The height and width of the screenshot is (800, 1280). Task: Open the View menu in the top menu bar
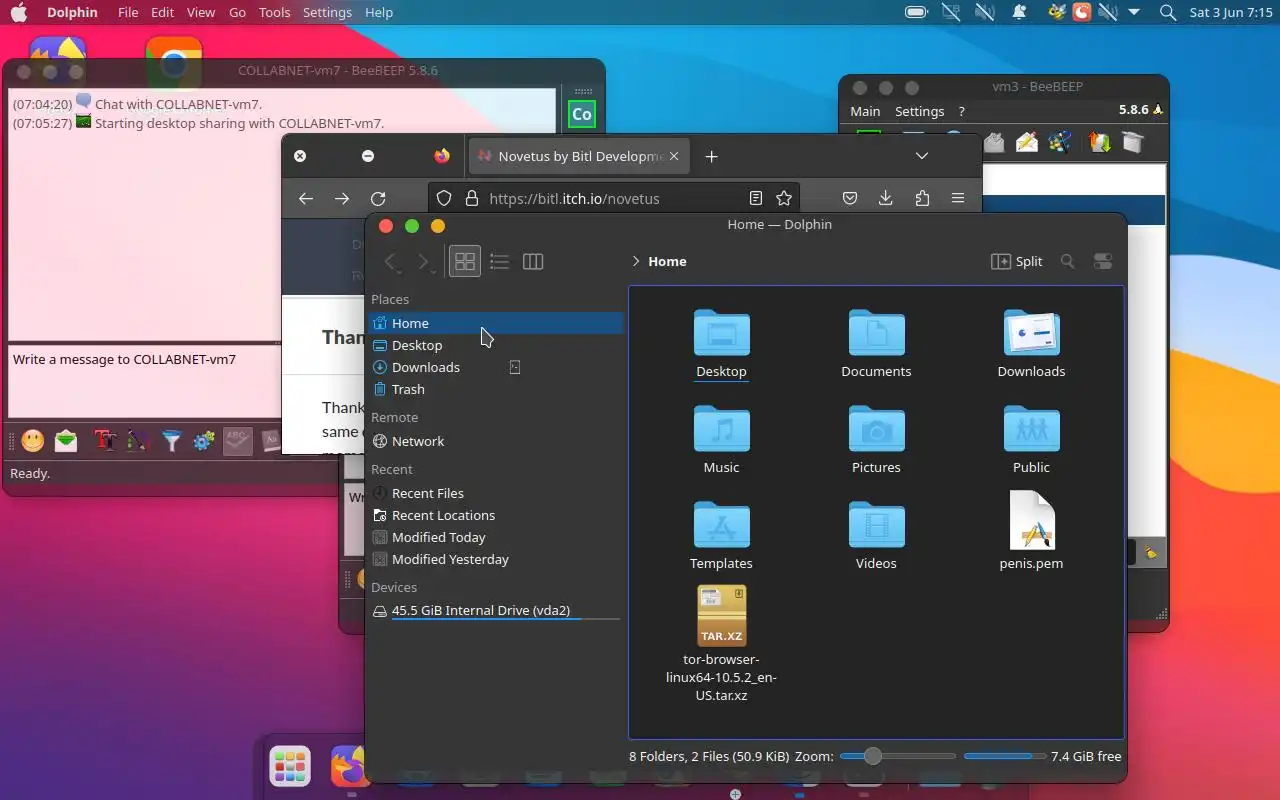[x=201, y=12]
